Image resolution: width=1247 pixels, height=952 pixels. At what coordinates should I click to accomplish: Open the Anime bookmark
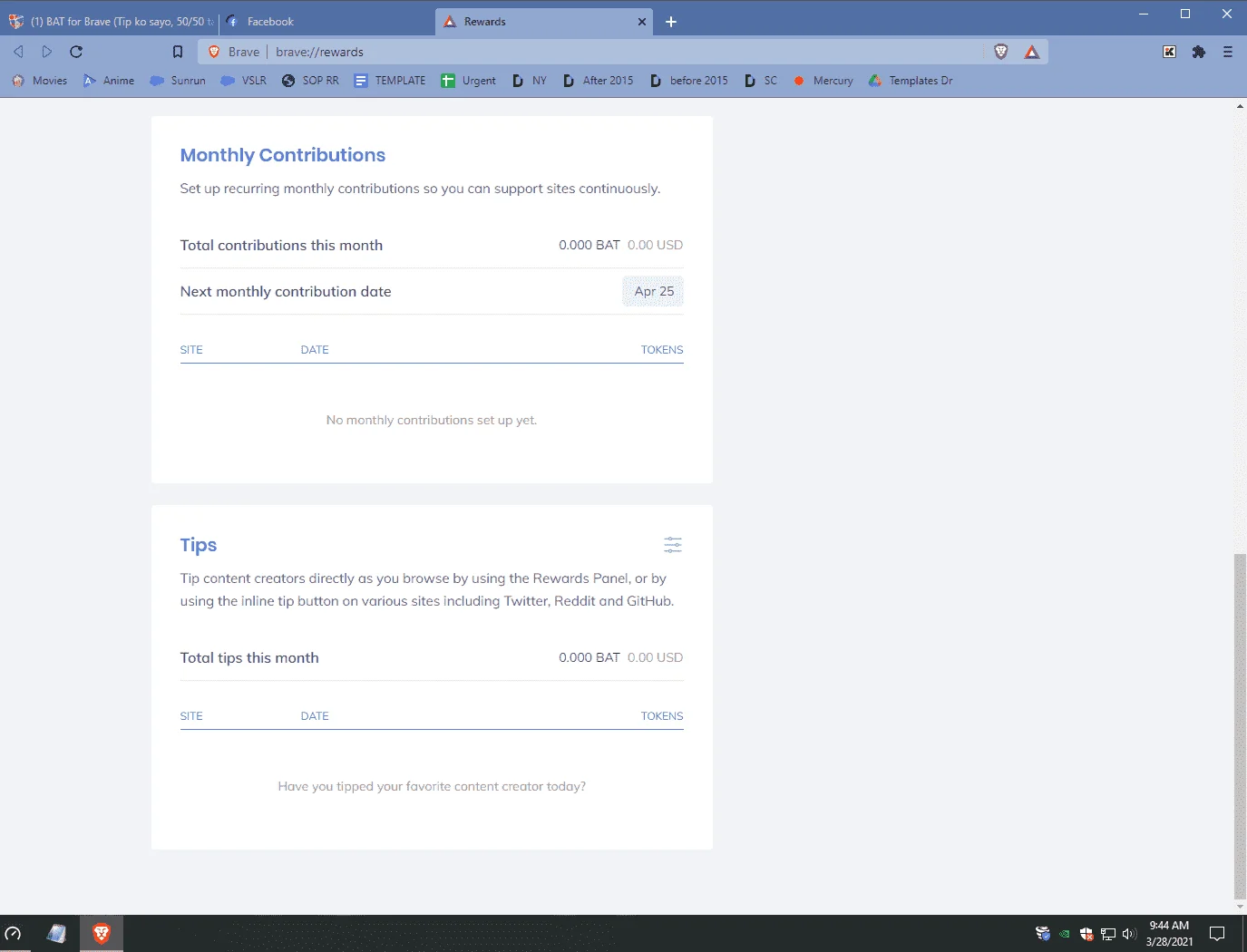point(109,81)
